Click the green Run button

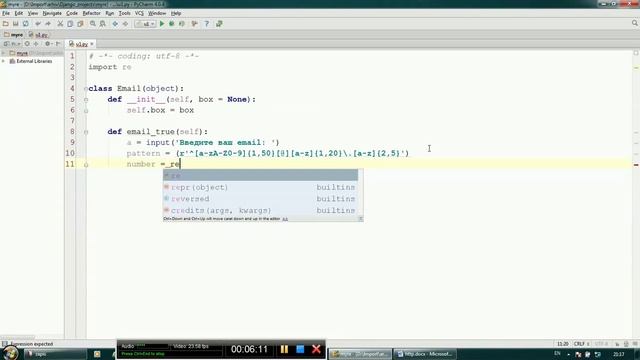(162, 24)
